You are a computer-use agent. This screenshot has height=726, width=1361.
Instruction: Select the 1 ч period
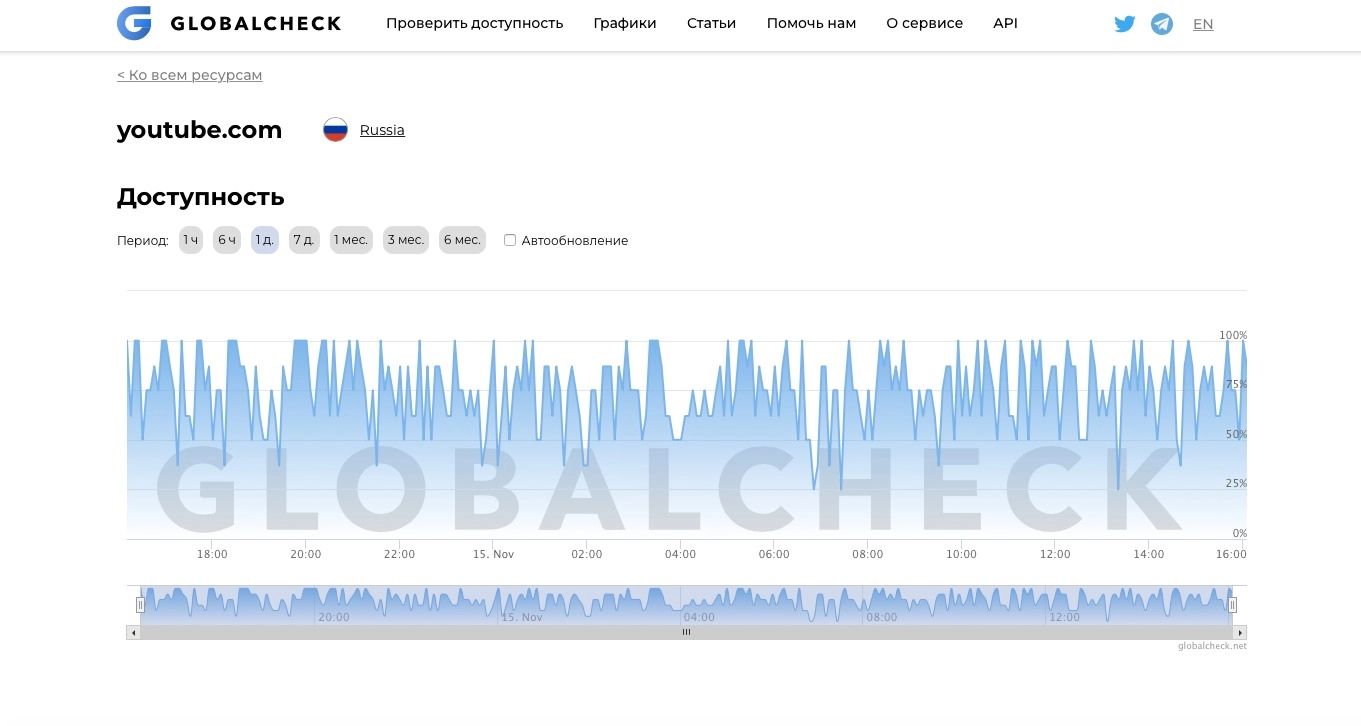coord(191,240)
